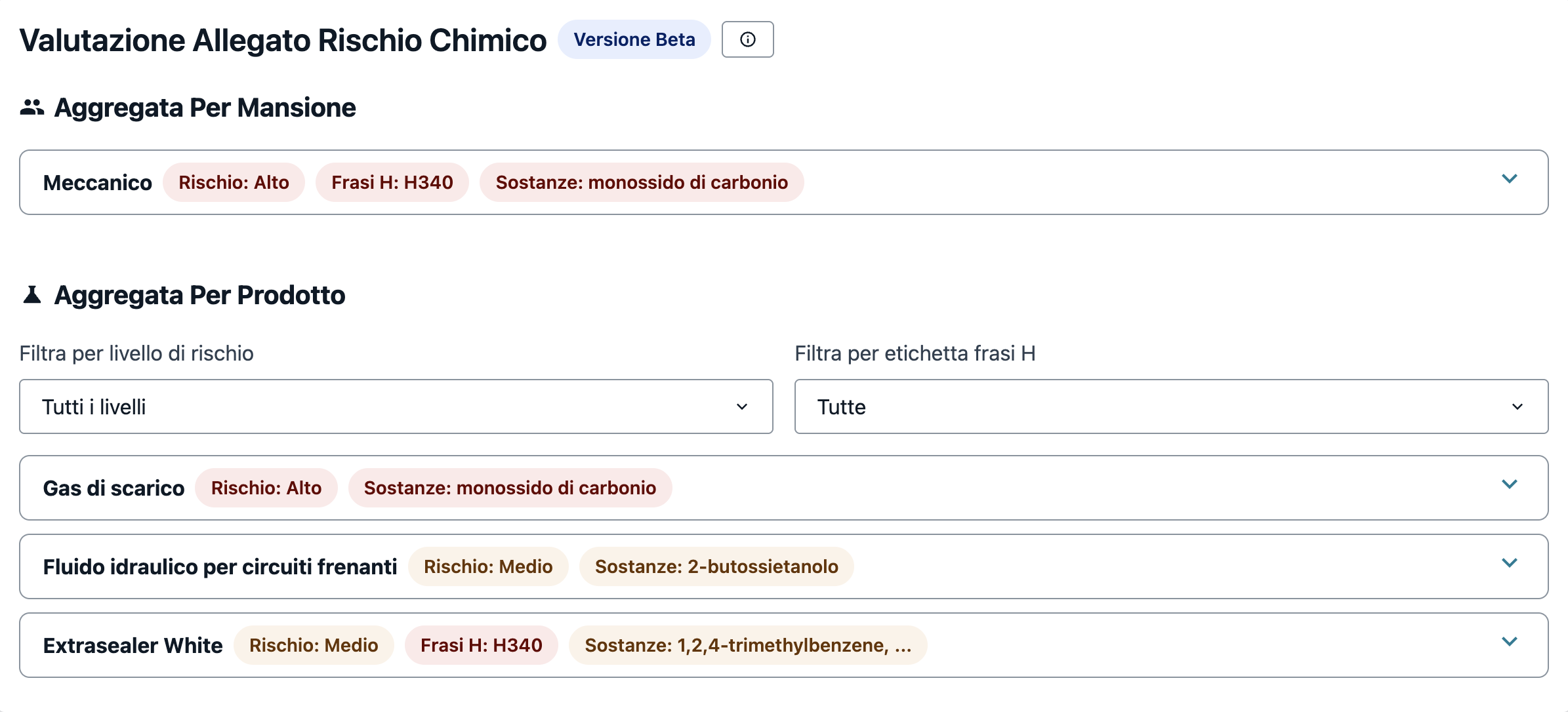Click the Sostanze badge in Gas di scarico row
The width and height of the screenshot is (1568, 712).
510,488
